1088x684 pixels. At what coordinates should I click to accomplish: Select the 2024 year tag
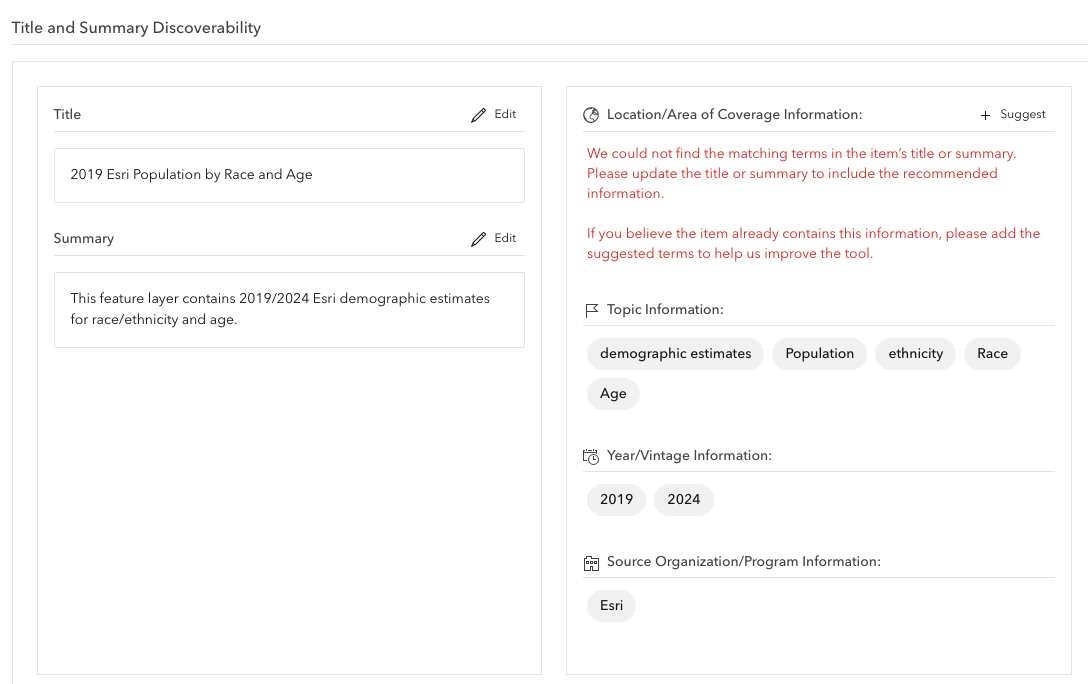(x=683, y=499)
